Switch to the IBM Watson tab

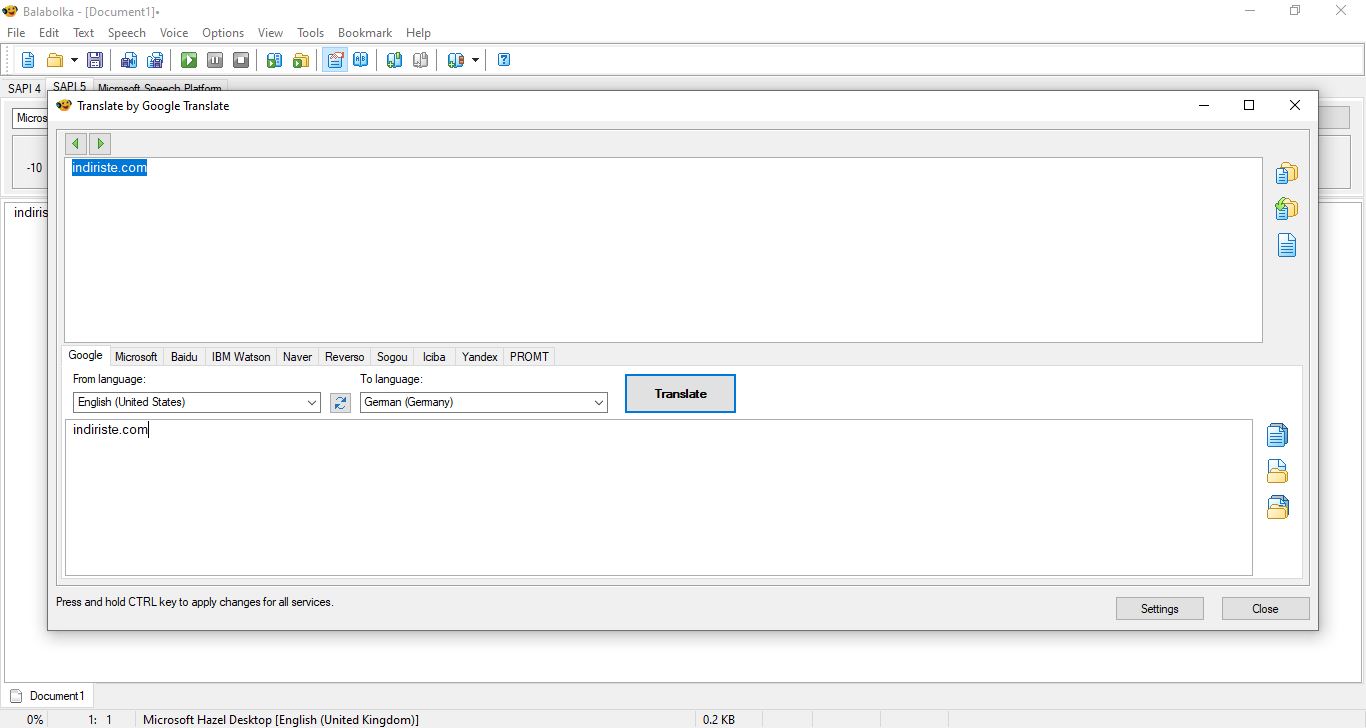241,357
